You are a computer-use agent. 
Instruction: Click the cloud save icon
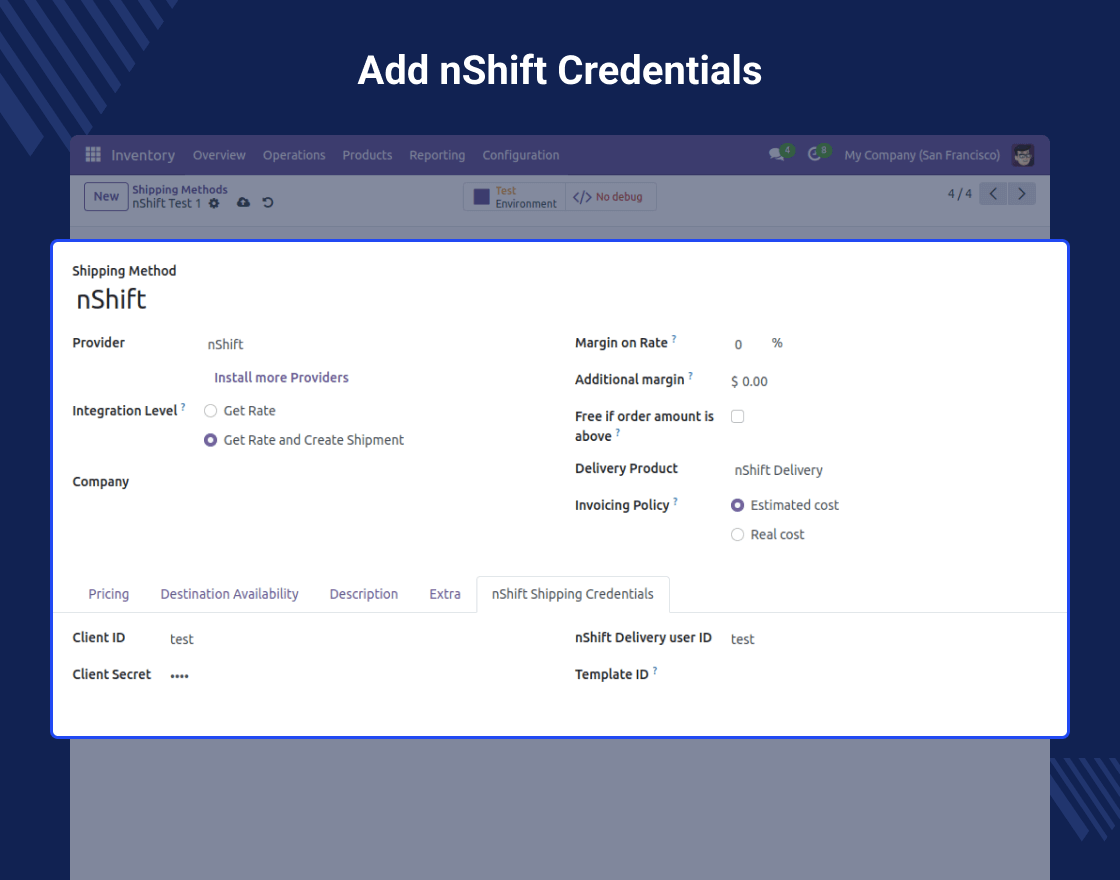pyautogui.click(x=244, y=203)
